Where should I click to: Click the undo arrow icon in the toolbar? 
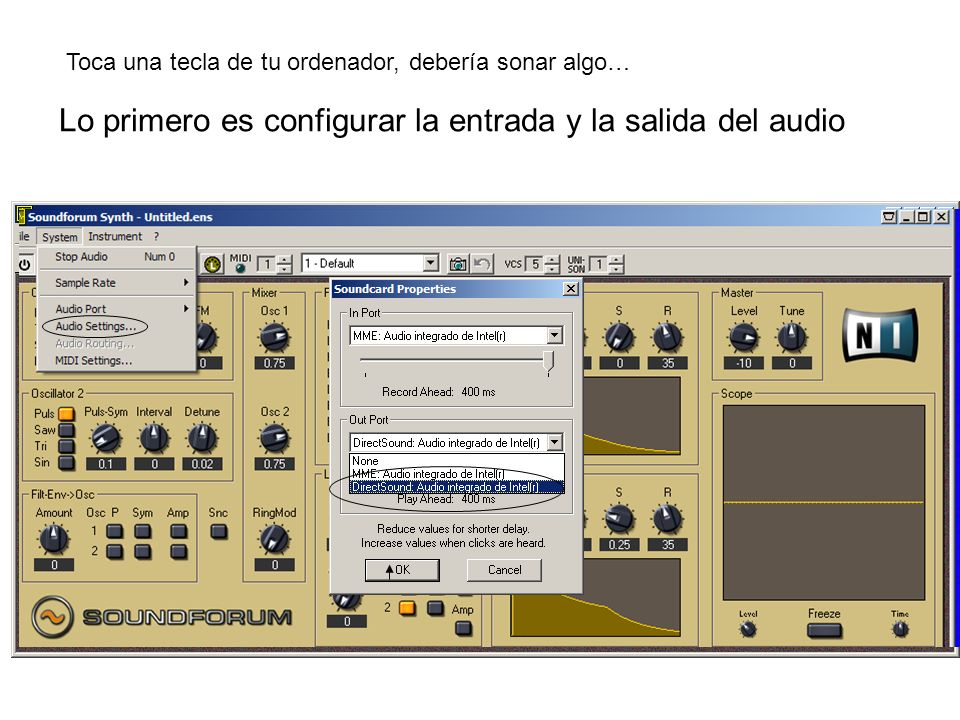482,264
